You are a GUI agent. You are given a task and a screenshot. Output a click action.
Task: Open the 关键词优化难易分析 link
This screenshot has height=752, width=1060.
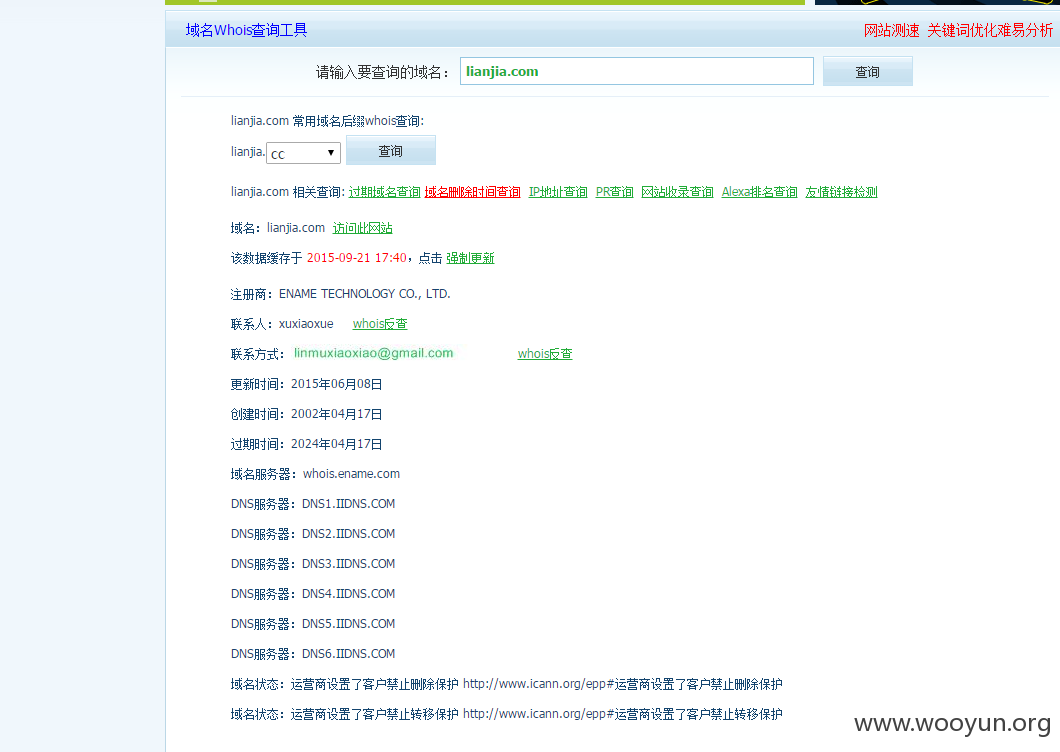[990, 30]
